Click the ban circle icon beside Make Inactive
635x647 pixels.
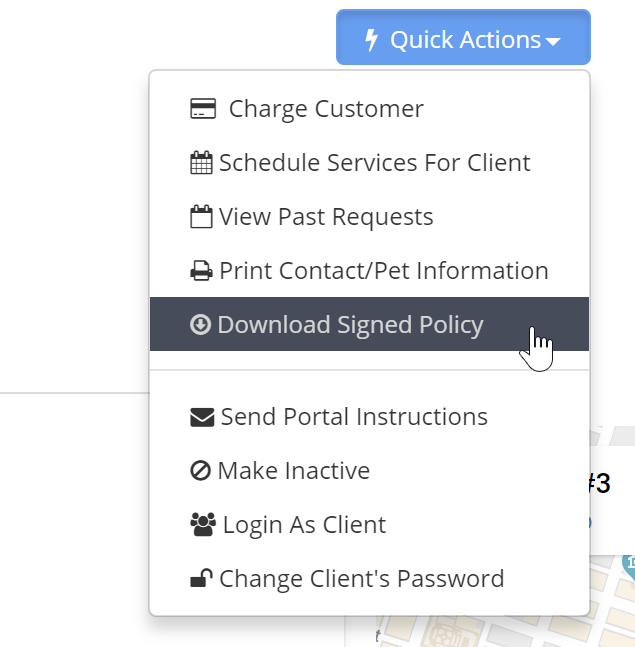[201, 470]
